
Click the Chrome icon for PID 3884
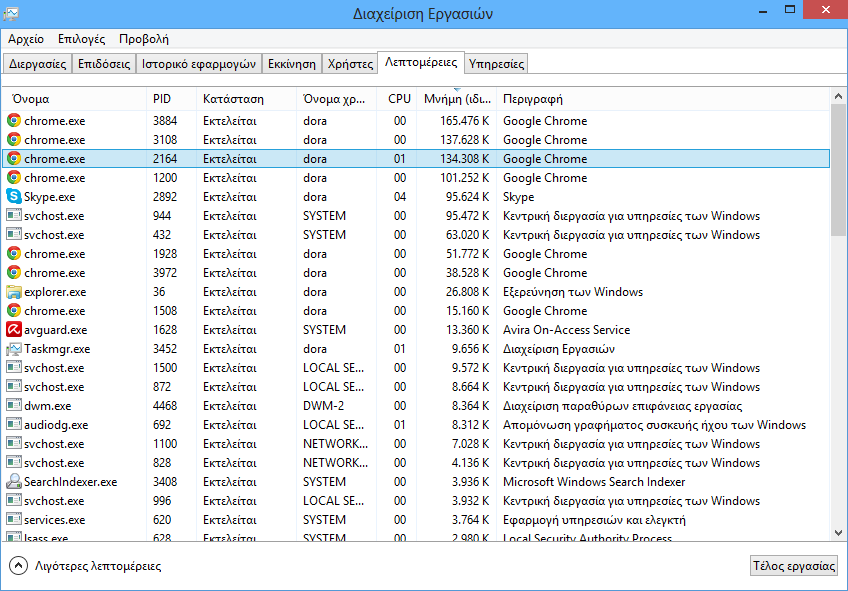[x=14, y=121]
